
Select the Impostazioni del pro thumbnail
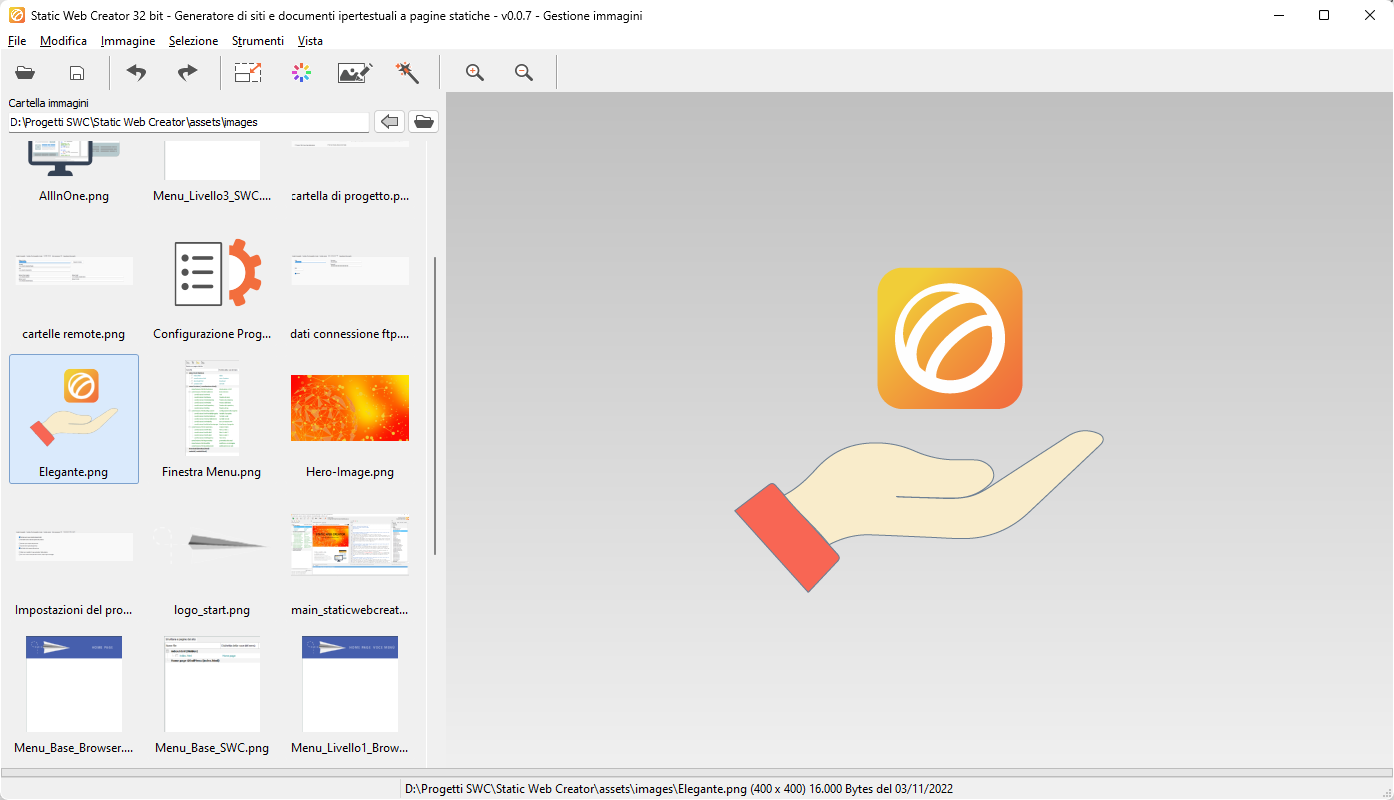74,557
